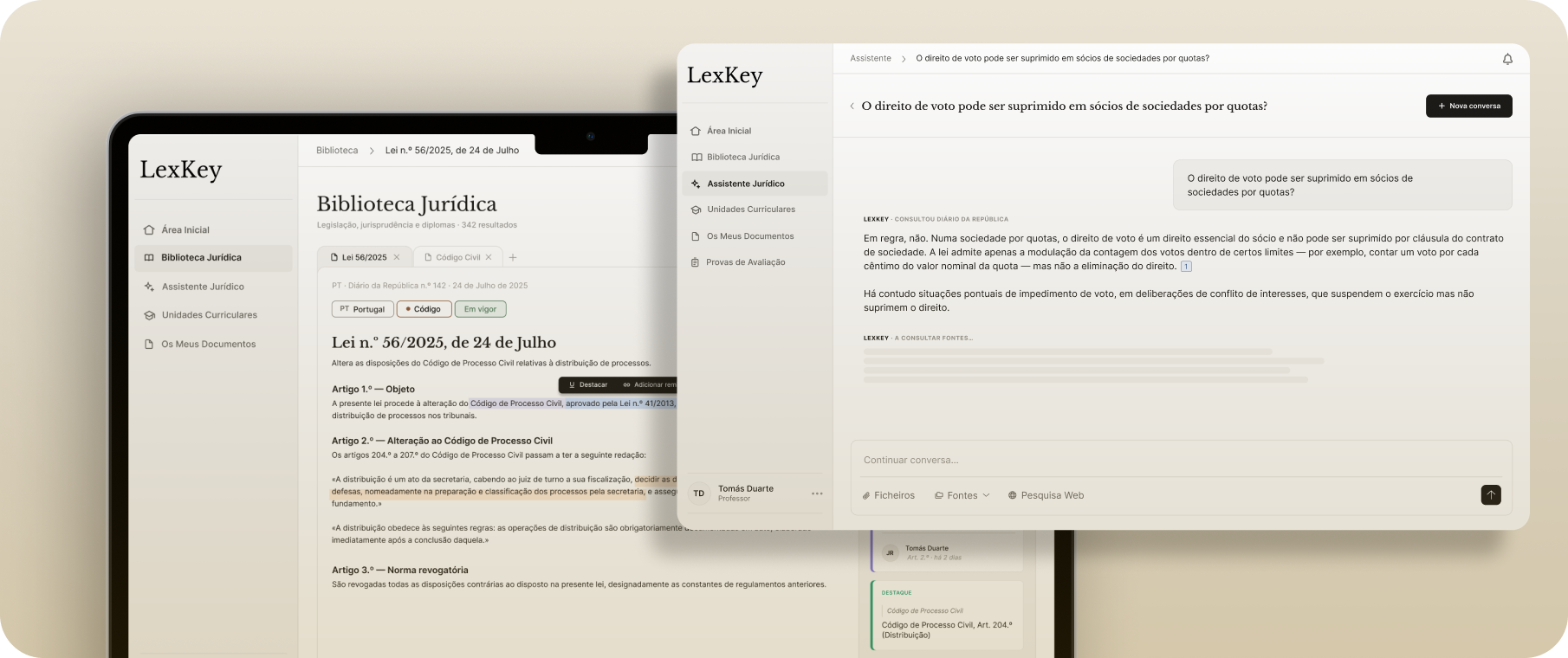The image size is (1568, 658).
Task: Click the PT Portugal tag
Action: tap(363, 309)
